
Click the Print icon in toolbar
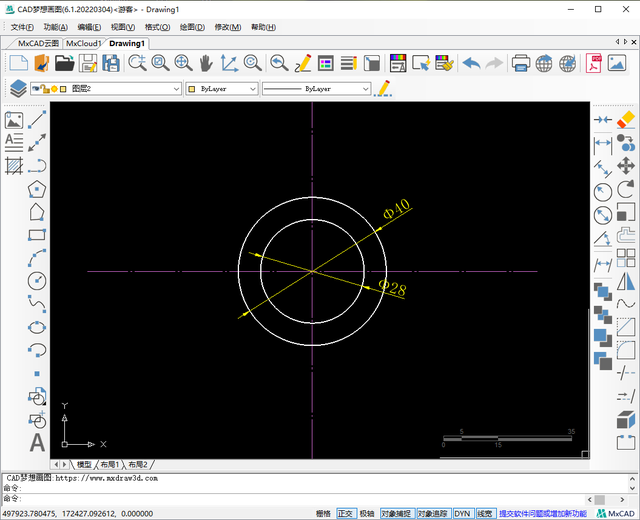521,64
